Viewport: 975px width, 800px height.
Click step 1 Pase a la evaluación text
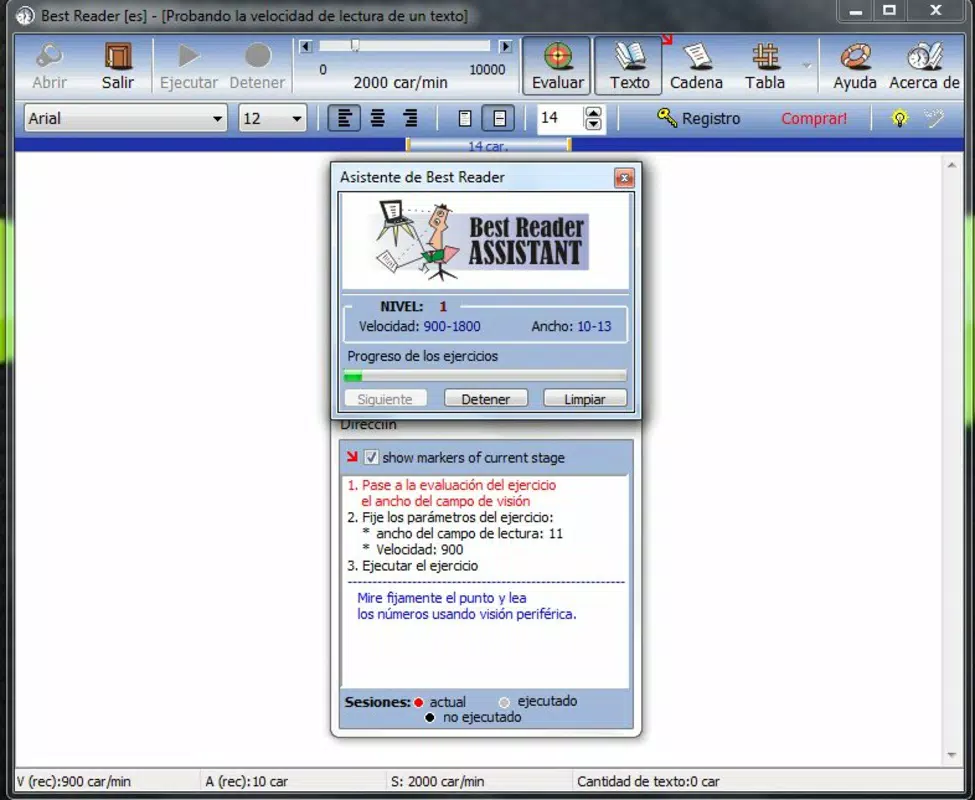click(x=451, y=493)
